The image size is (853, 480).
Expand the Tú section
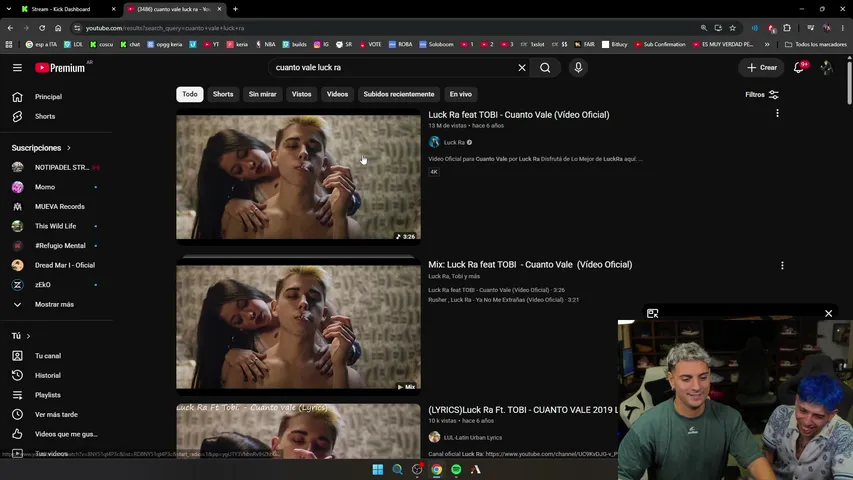coord(21,336)
